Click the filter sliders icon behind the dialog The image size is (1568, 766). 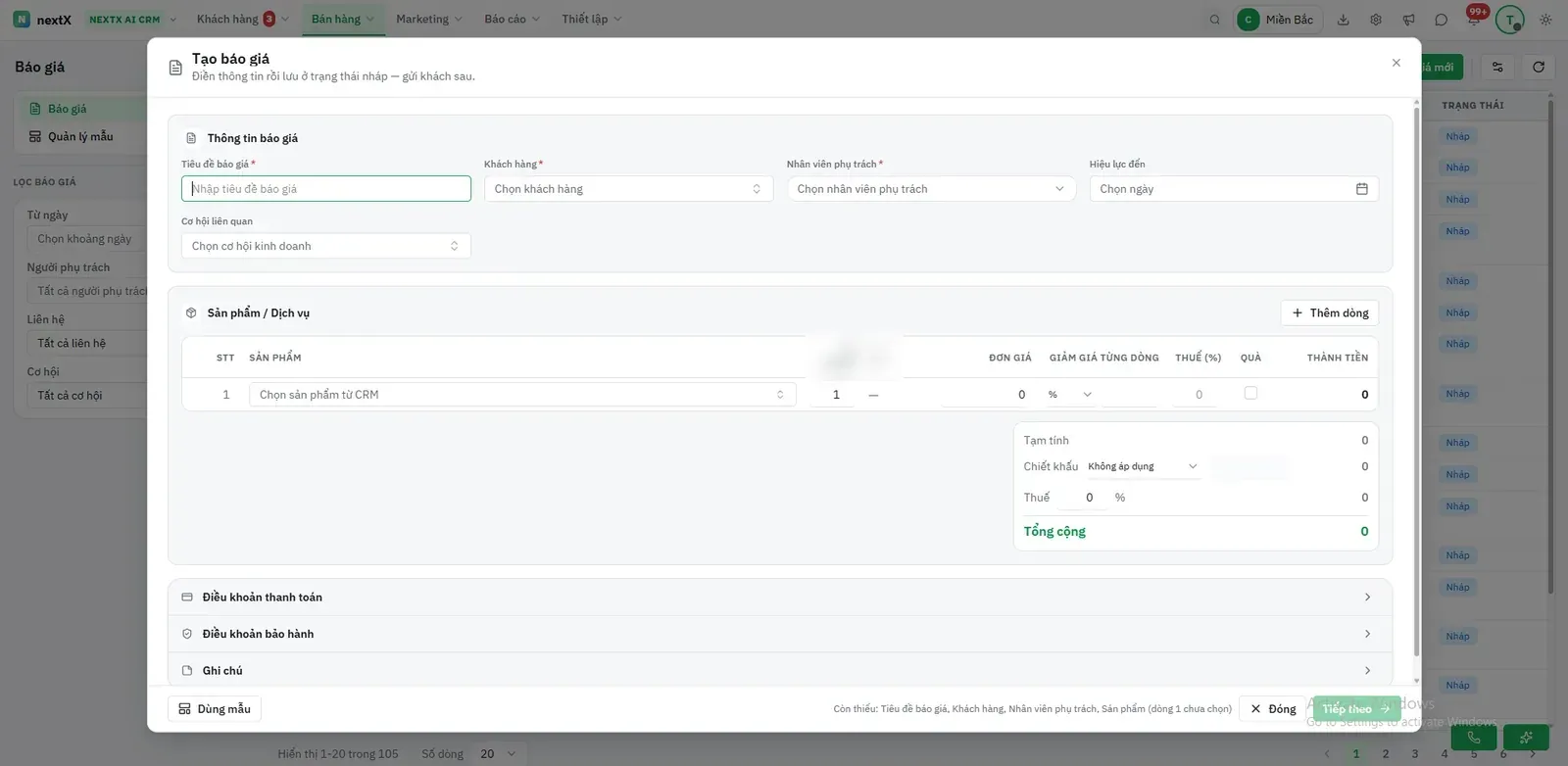coord(1497,67)
